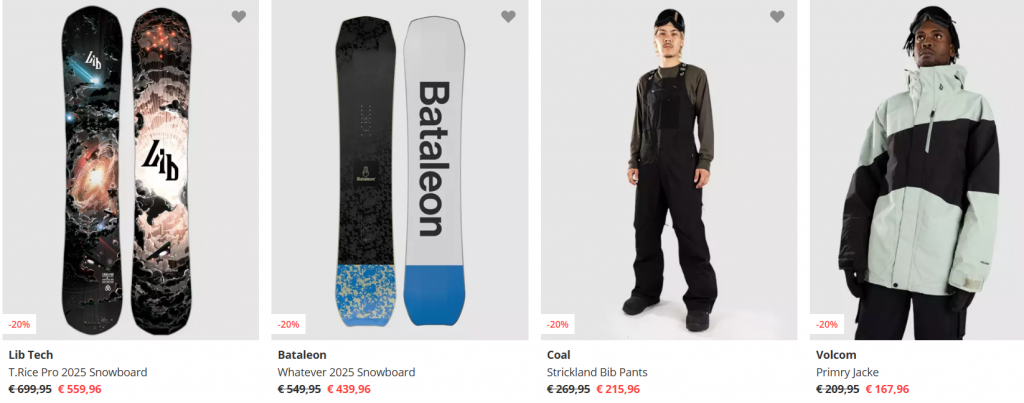Open the Lib Tech snowboard product image
This screenshot has width=1024, height=403.
click(130, 170)
